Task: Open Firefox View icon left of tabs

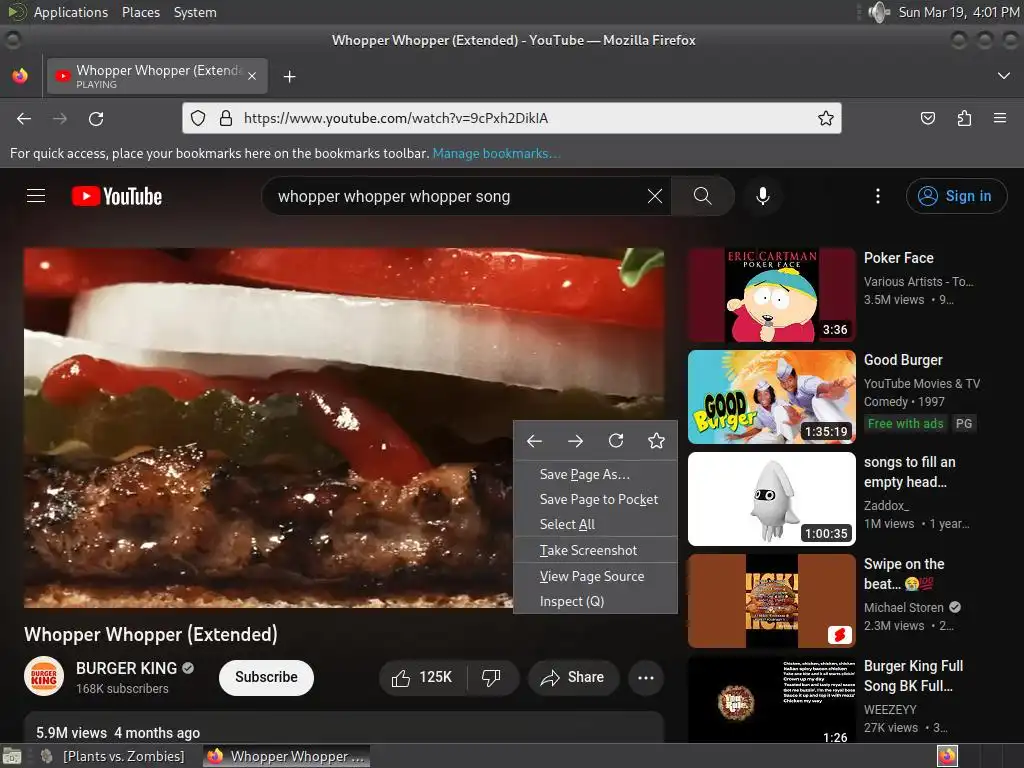Action: coord(20,76)
